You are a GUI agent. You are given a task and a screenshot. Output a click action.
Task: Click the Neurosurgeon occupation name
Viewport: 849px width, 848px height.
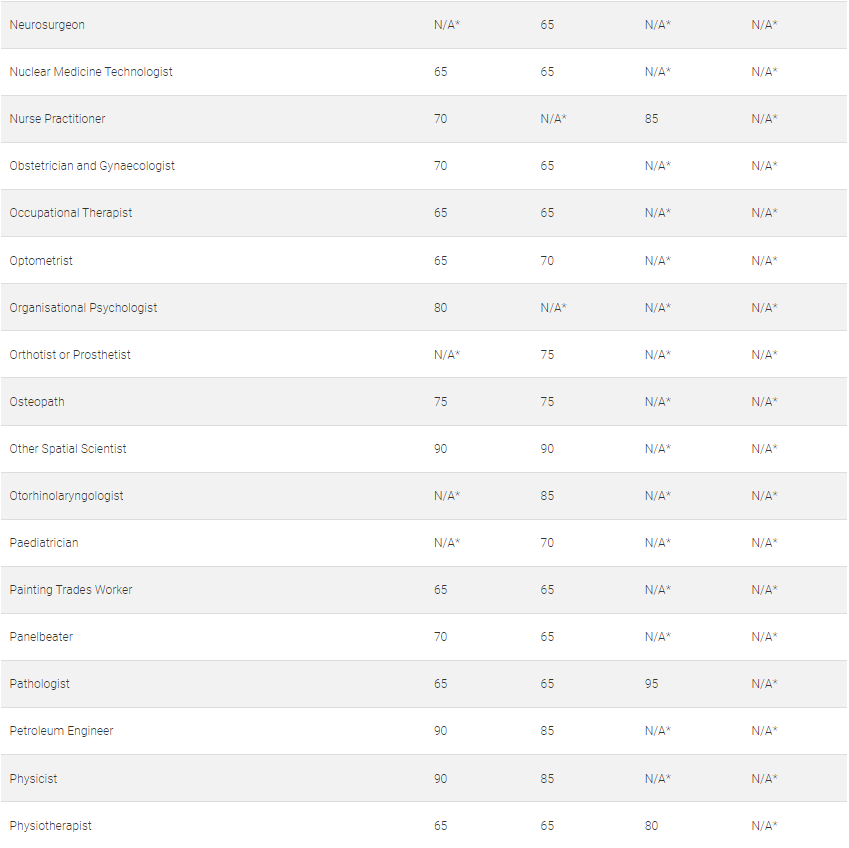pos(47,25)
